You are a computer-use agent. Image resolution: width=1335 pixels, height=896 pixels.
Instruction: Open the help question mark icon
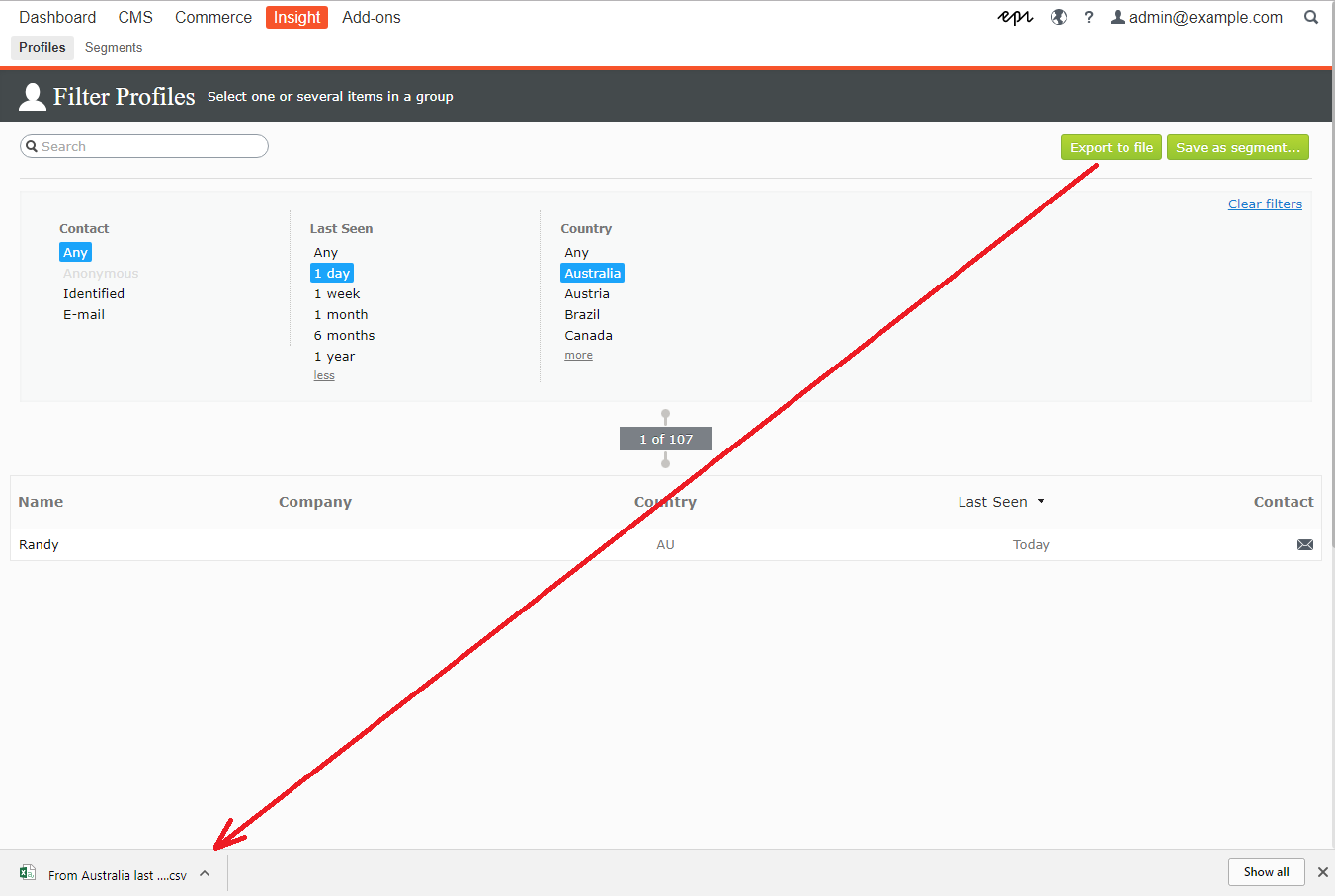pyautogui.click(x=1089, y=17)
